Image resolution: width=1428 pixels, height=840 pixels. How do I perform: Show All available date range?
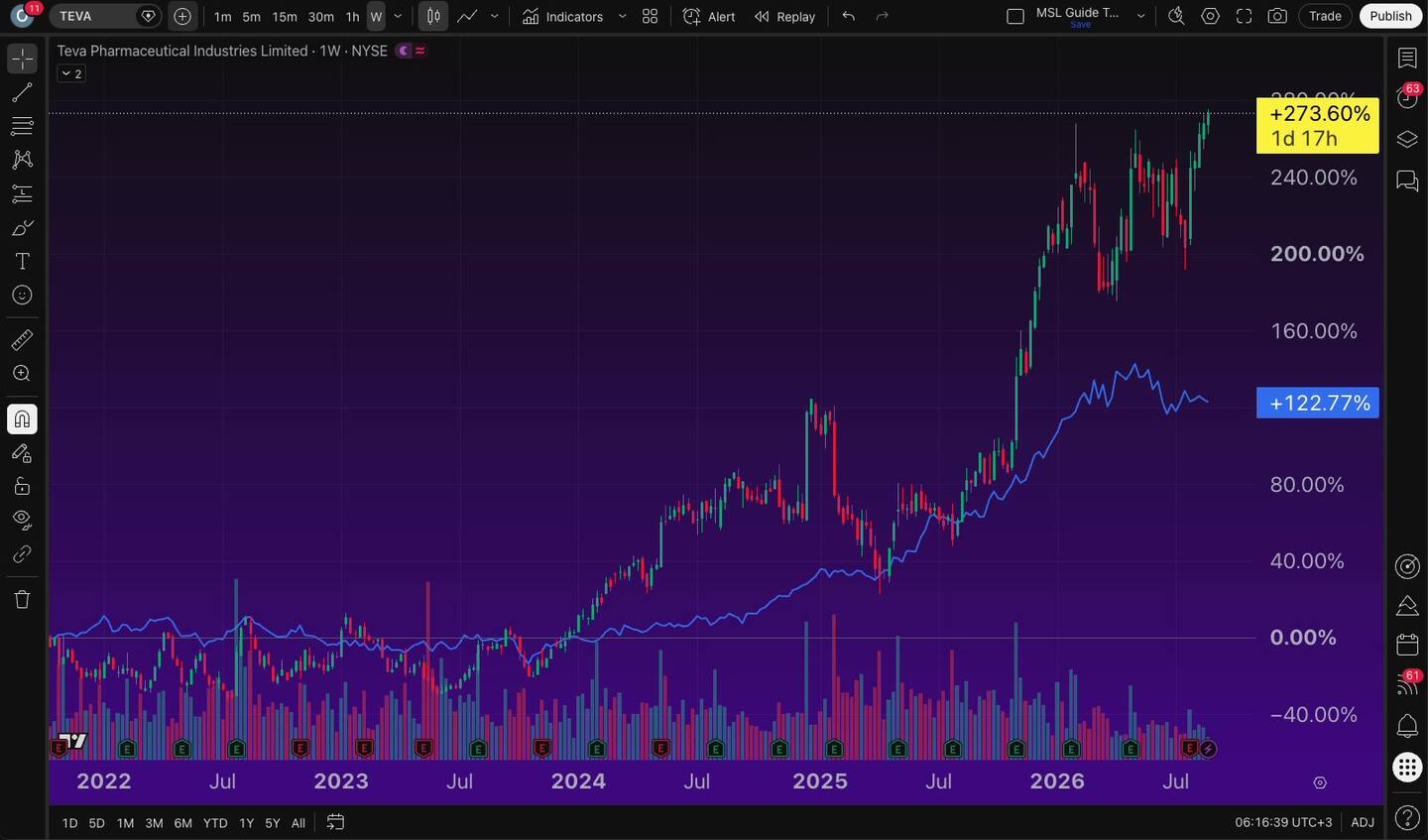(x=297, y=823)
